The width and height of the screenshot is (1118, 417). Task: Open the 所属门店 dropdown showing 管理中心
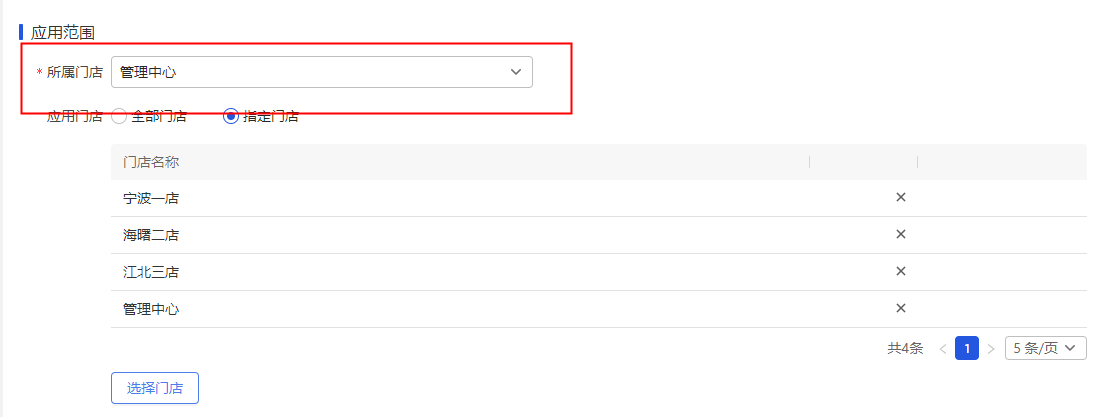[321, 72]
